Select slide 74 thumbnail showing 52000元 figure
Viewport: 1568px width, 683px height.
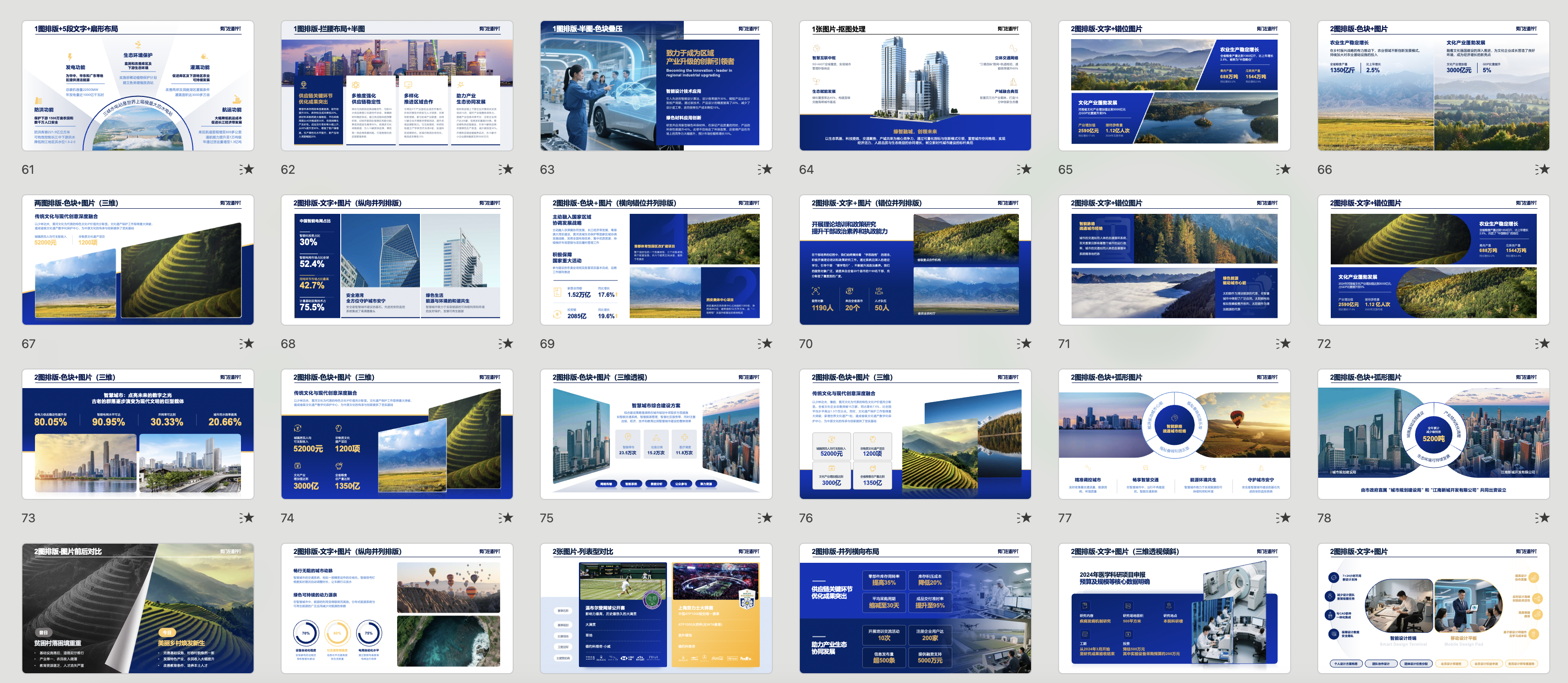click(x=397, y=434)
